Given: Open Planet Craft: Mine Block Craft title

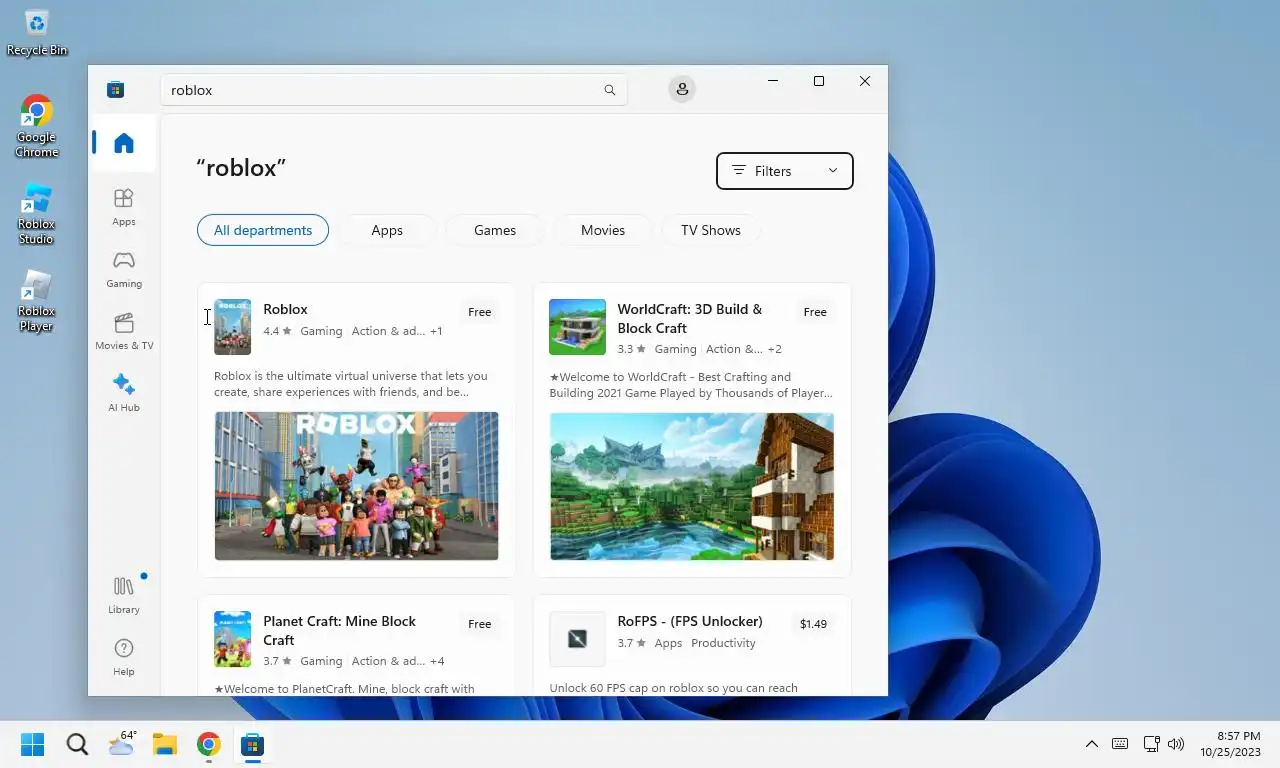Looking at the screenshot, I should point(339,630).
